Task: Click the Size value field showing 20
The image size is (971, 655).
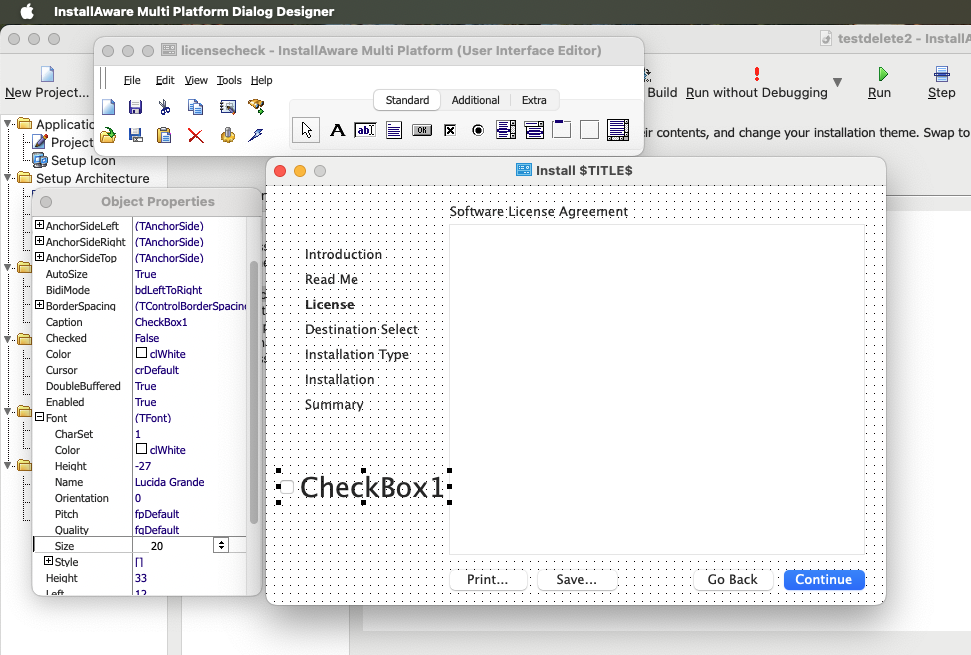Action: coord(173,545)
